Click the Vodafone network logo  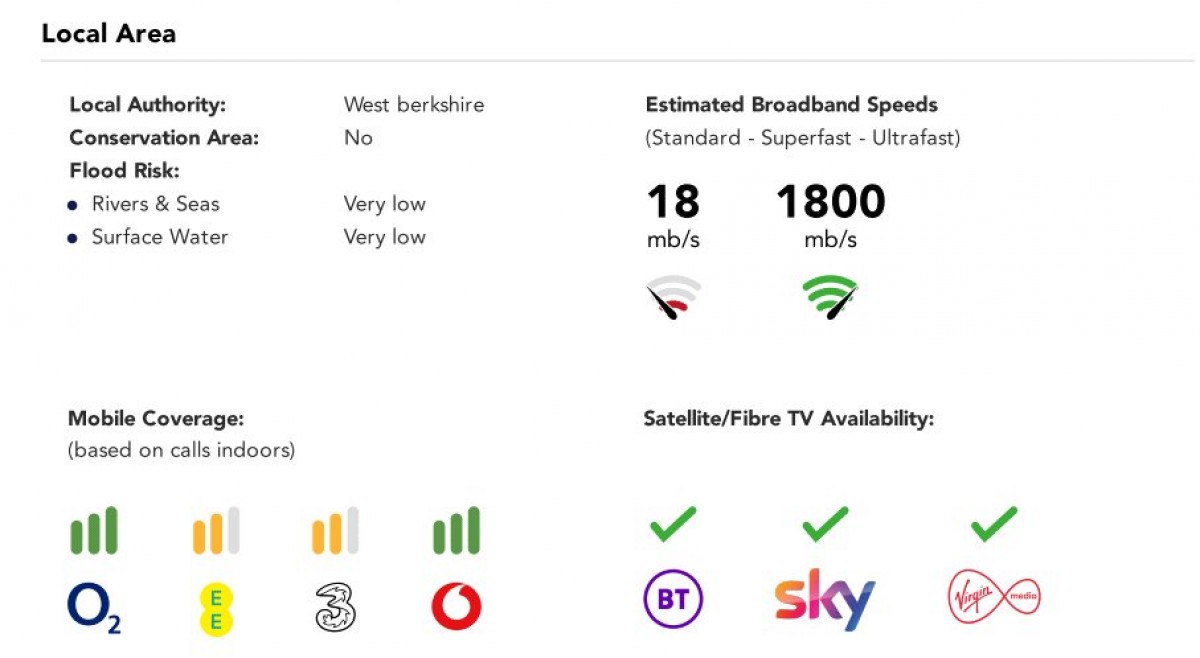coord(456,608)
